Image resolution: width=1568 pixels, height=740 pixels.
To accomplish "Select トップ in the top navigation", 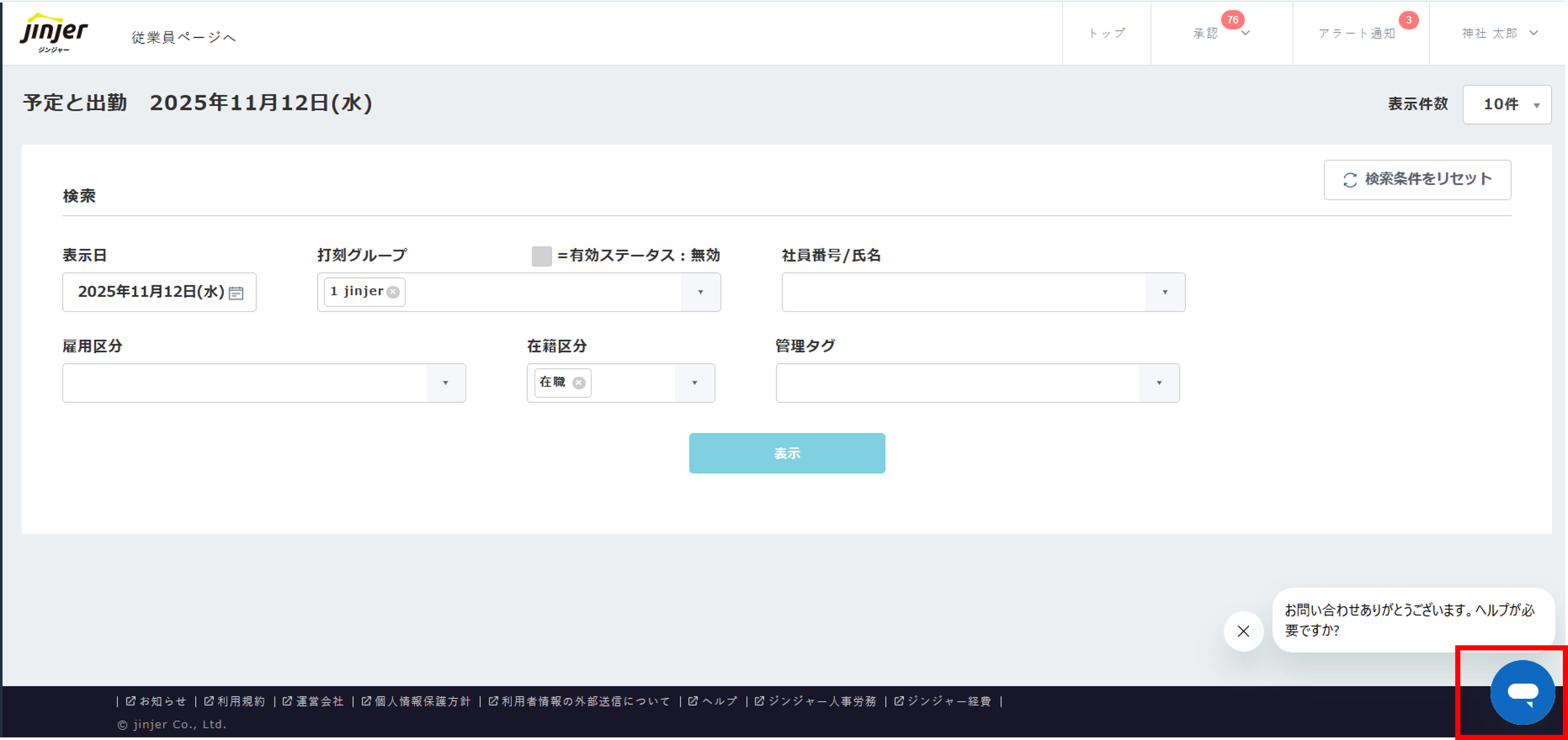I will click(x=1107, y=33).
